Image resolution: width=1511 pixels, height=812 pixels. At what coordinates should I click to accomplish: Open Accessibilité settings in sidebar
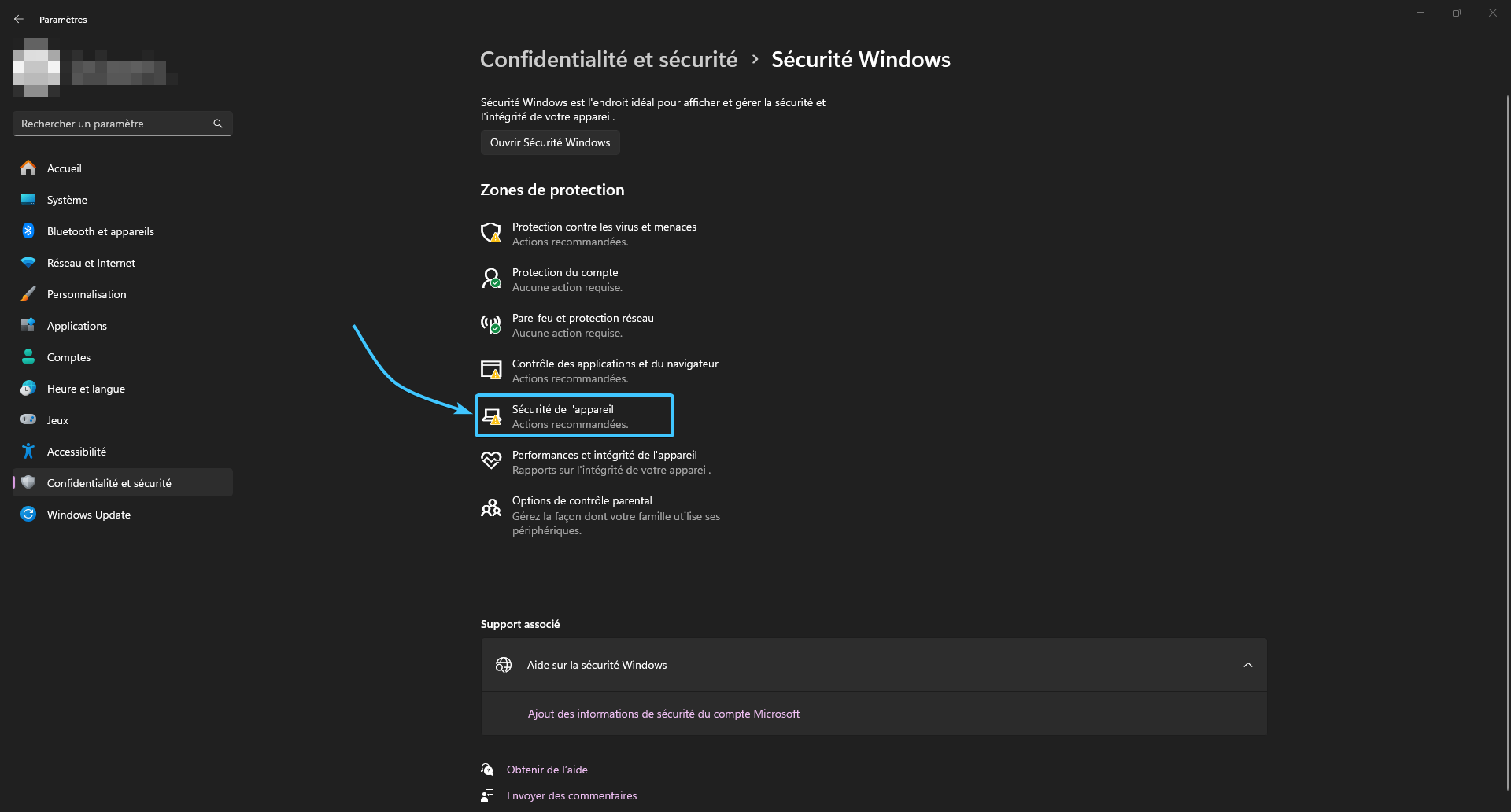click(x=123, y=452)
